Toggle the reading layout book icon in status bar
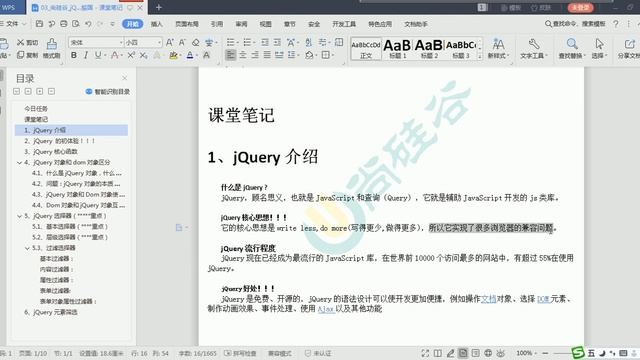 (438, 353)
